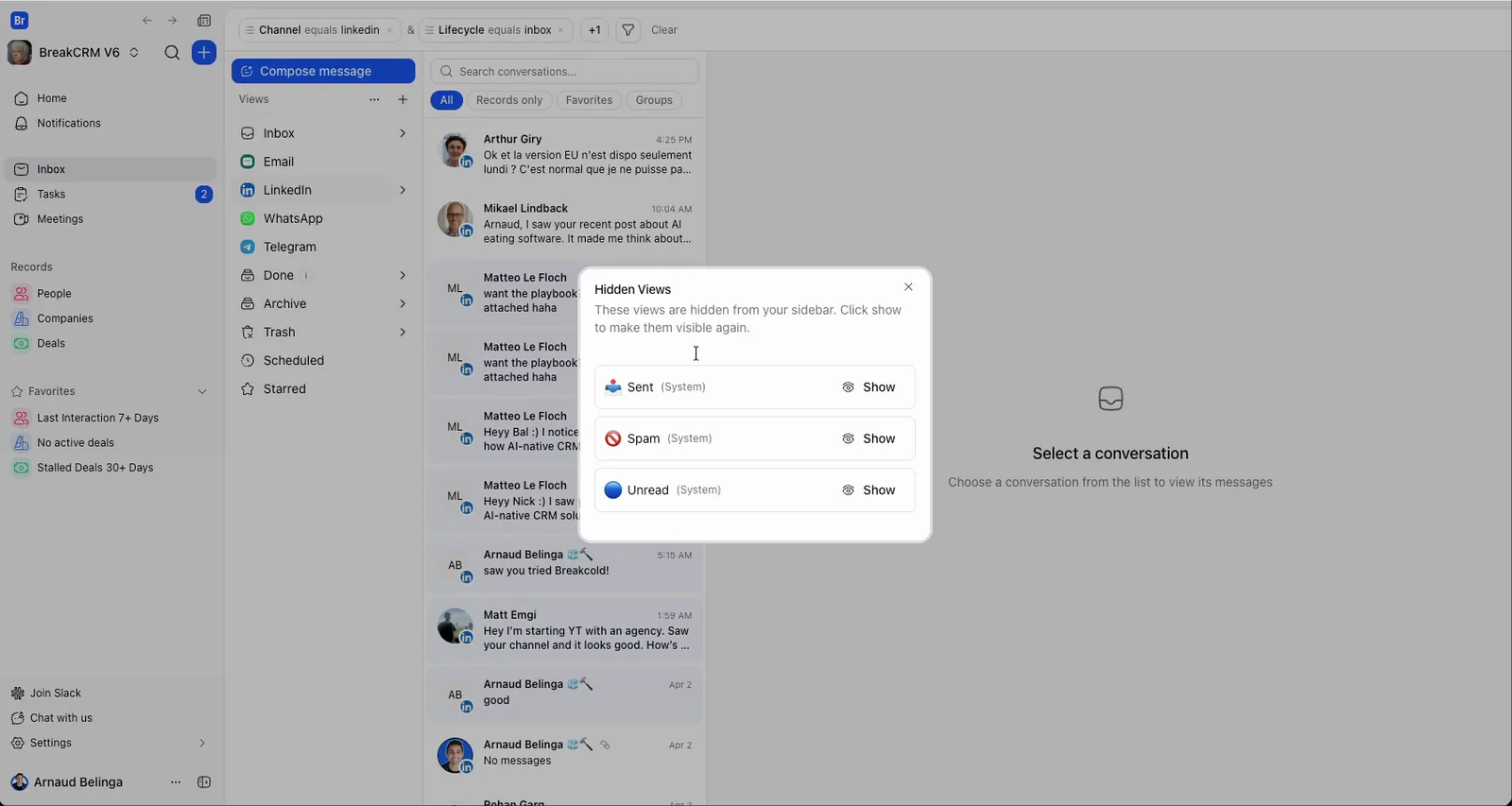1512x806 pixels.
Task: Open Arthur Giry conversation
Action: click(564, 153)
